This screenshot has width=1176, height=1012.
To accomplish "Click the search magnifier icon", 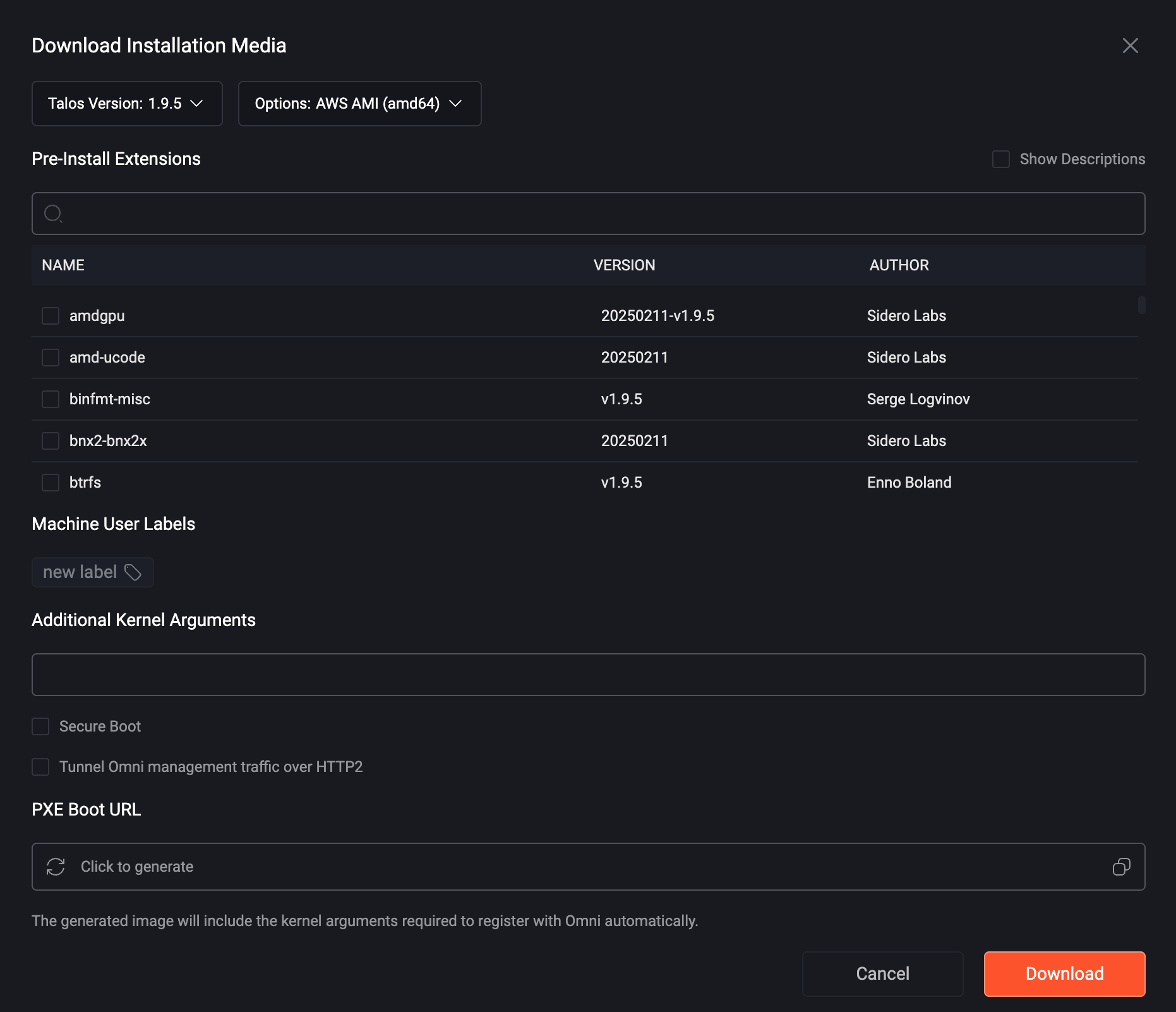I will click(x=53, y=214).
